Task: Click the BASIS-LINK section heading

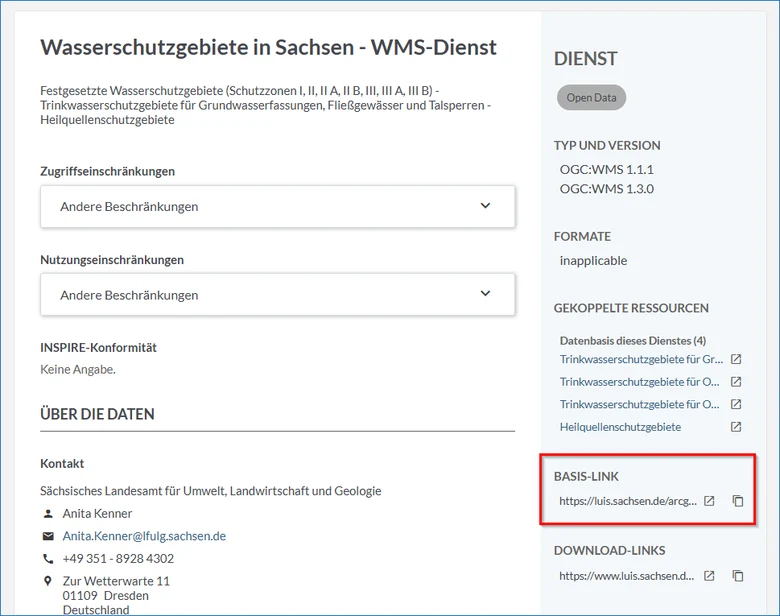Action: 586,477
